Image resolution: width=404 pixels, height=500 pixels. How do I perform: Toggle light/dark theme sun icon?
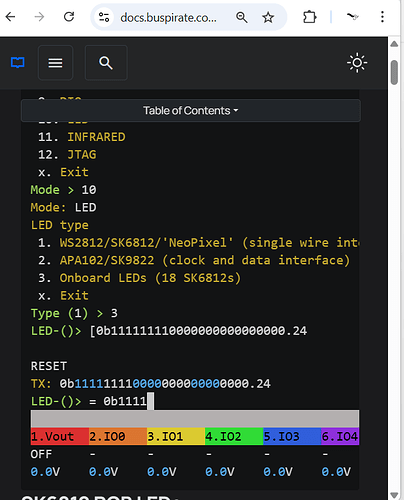[357, 63]
